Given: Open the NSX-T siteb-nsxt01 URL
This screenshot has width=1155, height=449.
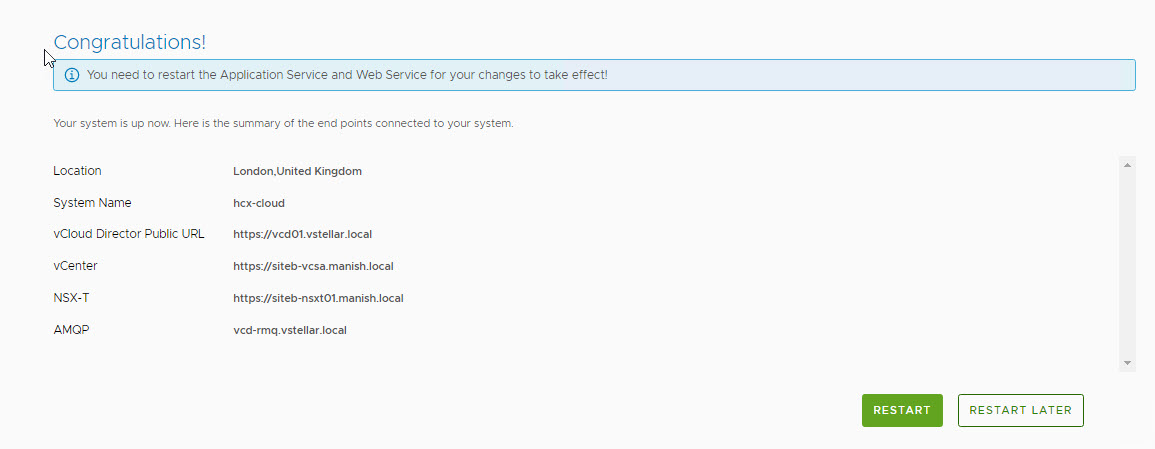Looking at the screenshot, I should [x=318, y=298].
